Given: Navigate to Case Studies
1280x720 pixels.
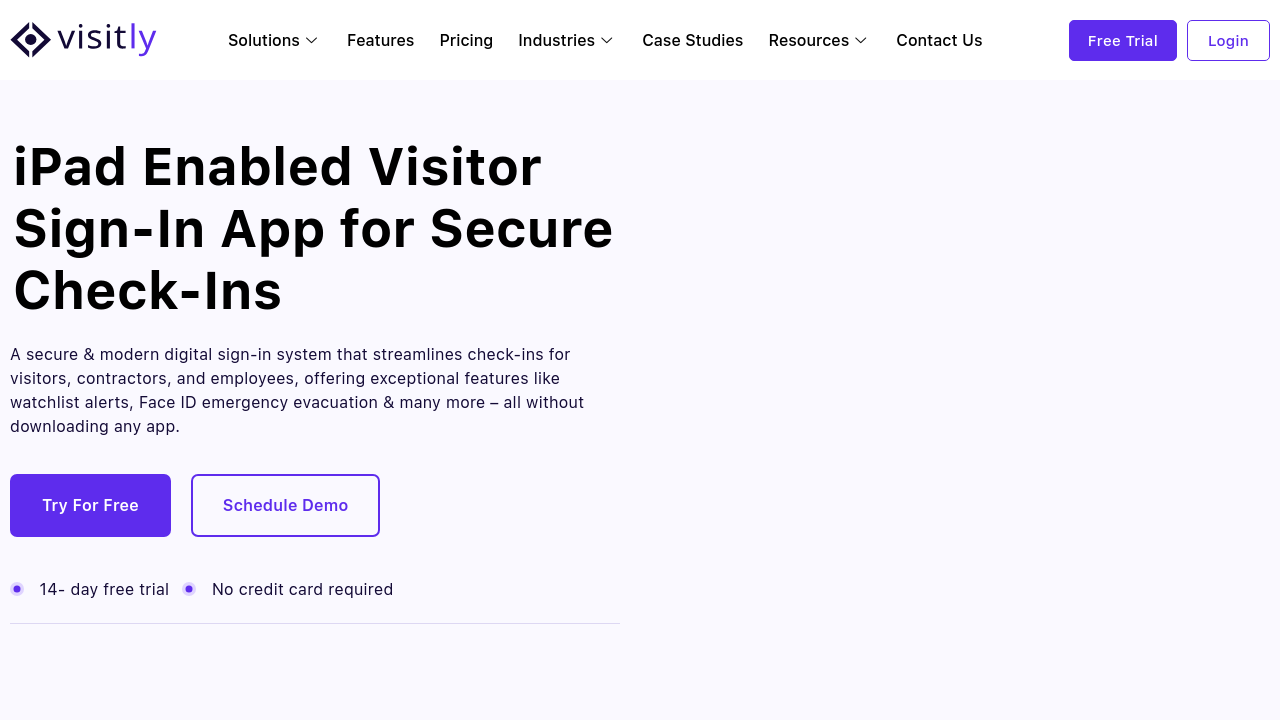Looking at the screenshot, I should (x=692, y=40).
